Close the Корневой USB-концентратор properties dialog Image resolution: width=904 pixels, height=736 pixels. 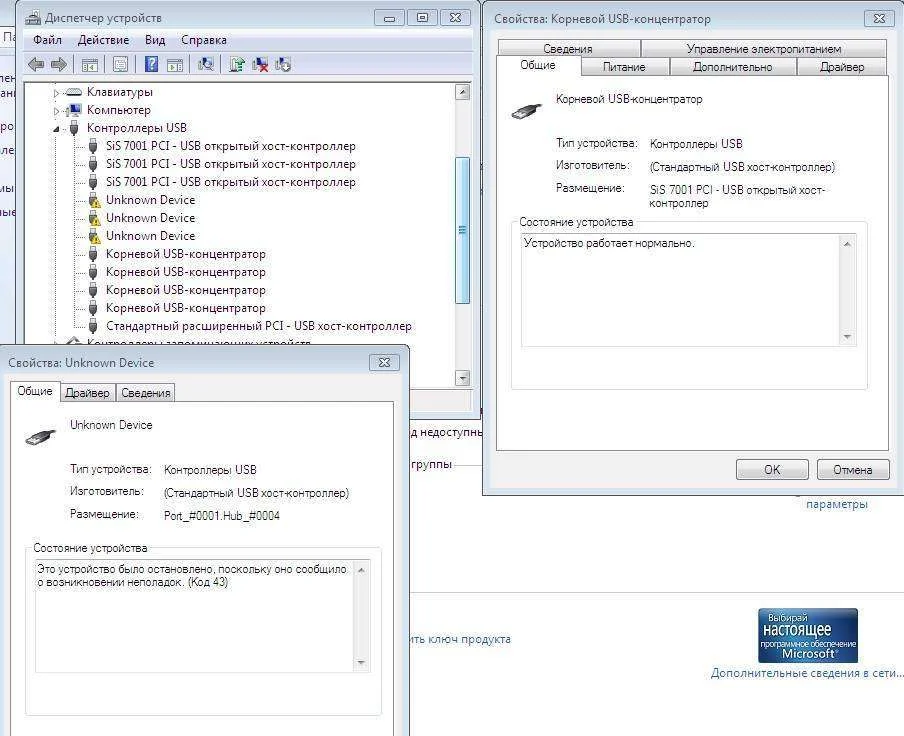(879, 18)
